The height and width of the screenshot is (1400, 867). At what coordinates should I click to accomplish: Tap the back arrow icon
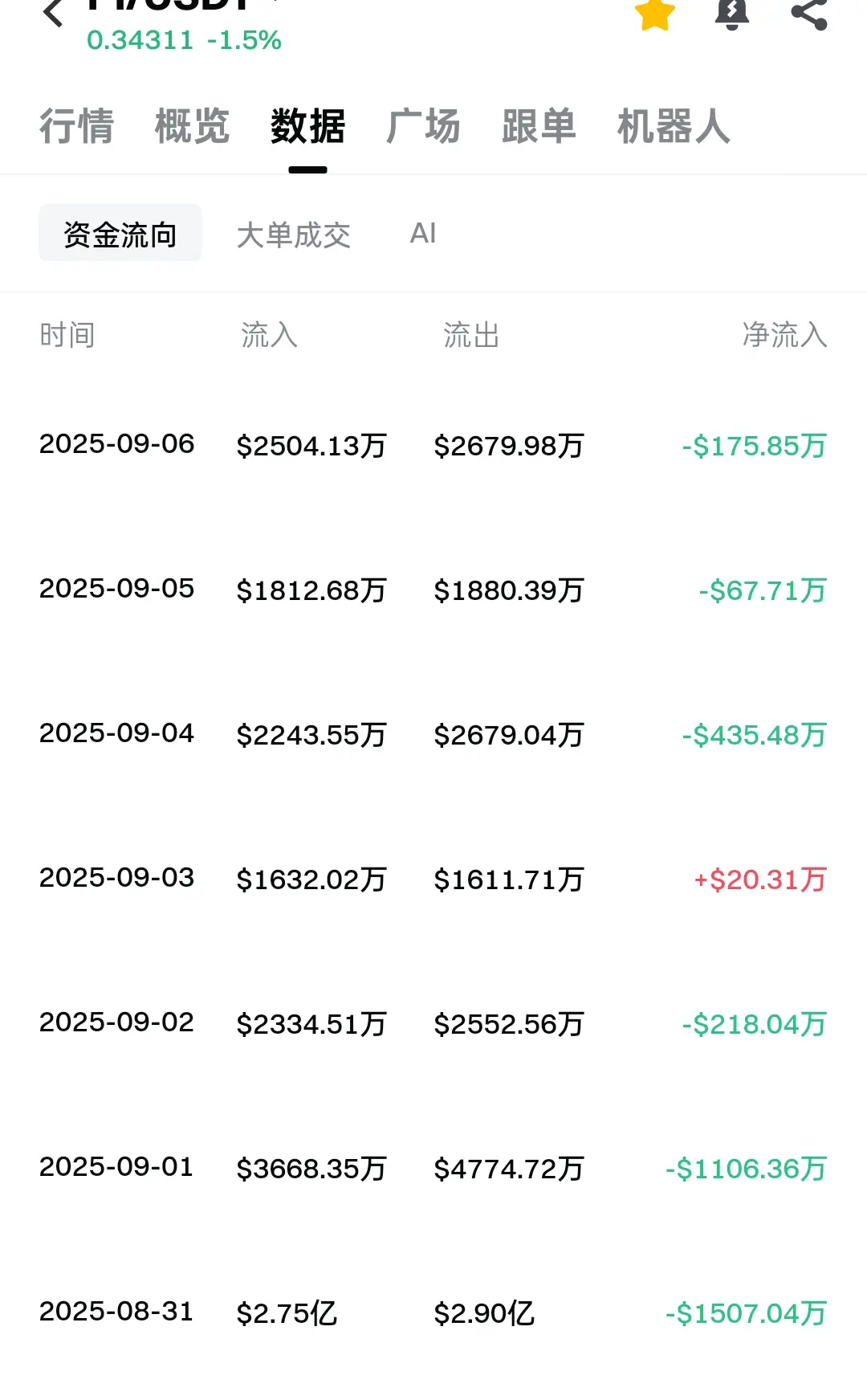[x=53, y=12]
